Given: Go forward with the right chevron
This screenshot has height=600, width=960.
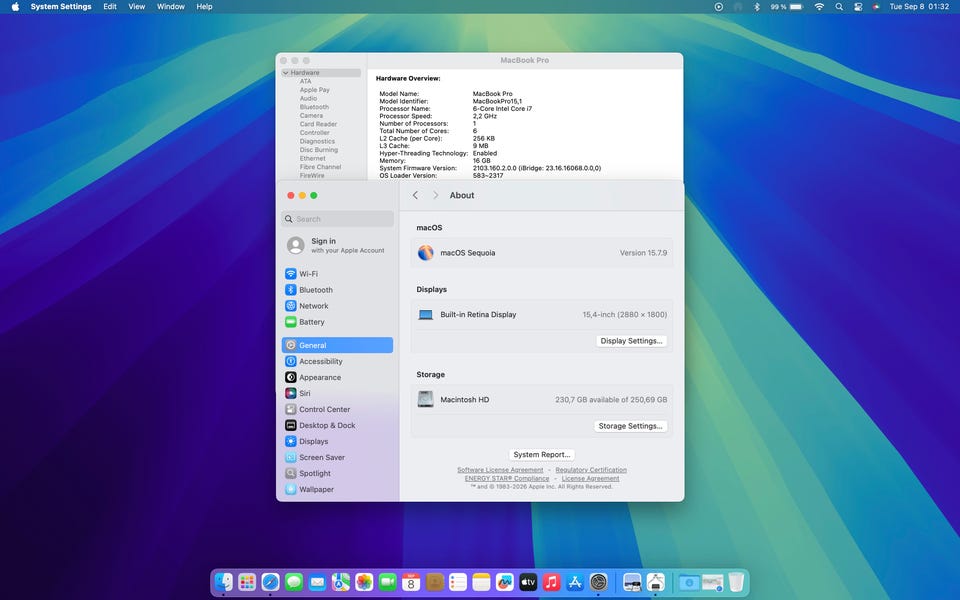Looking at the screenshot, I should [435, 195].
